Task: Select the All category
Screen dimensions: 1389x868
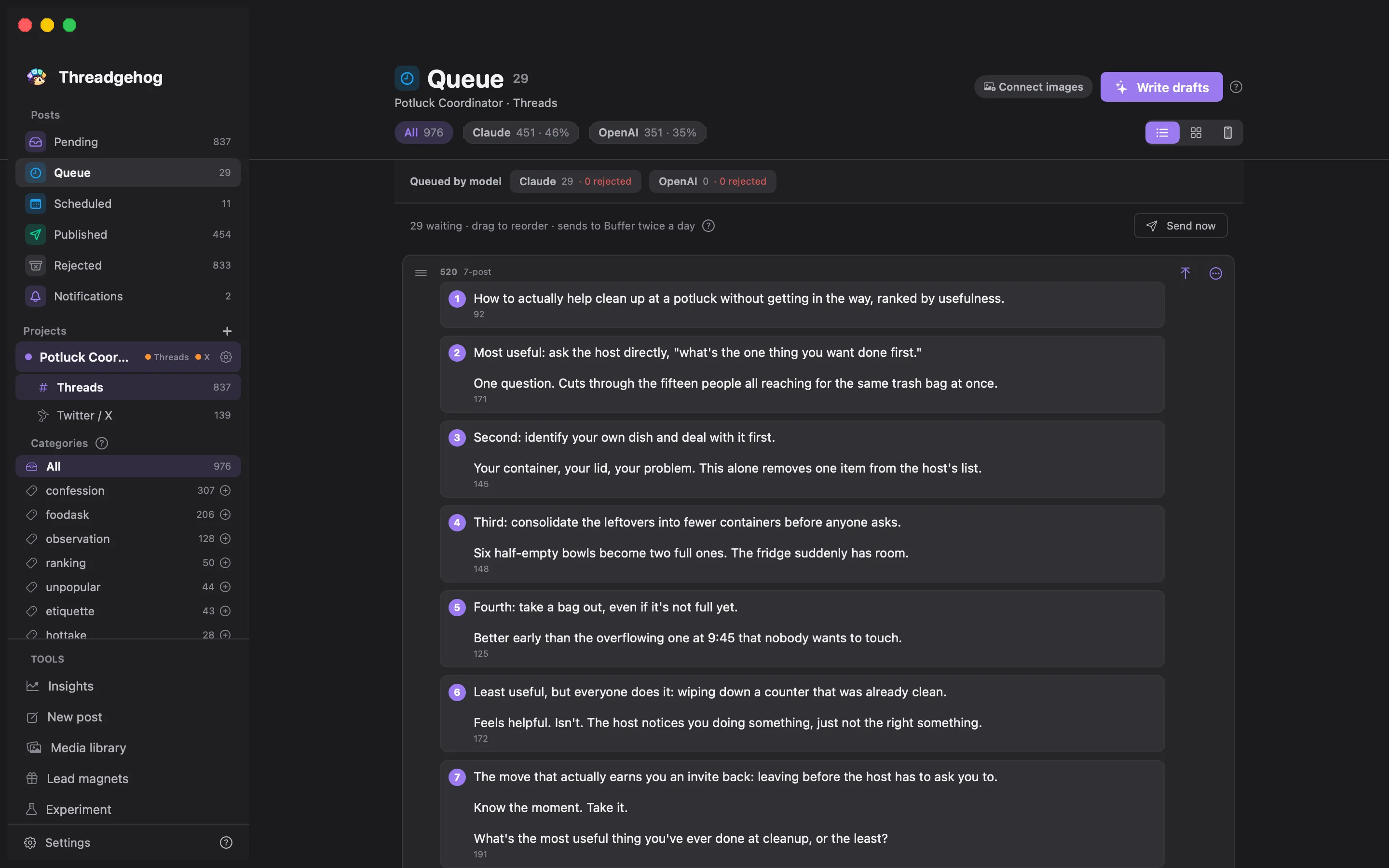Action: [x=128, y=466]
